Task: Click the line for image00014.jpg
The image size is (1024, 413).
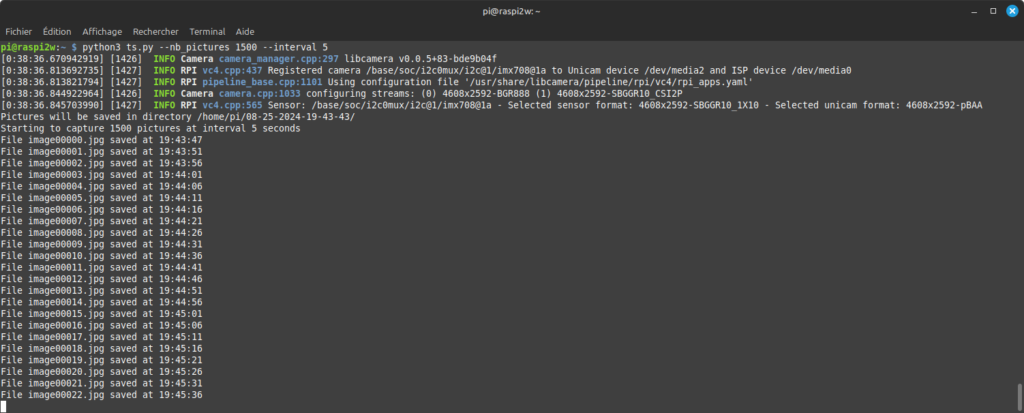Action: [x=101, y=302]
